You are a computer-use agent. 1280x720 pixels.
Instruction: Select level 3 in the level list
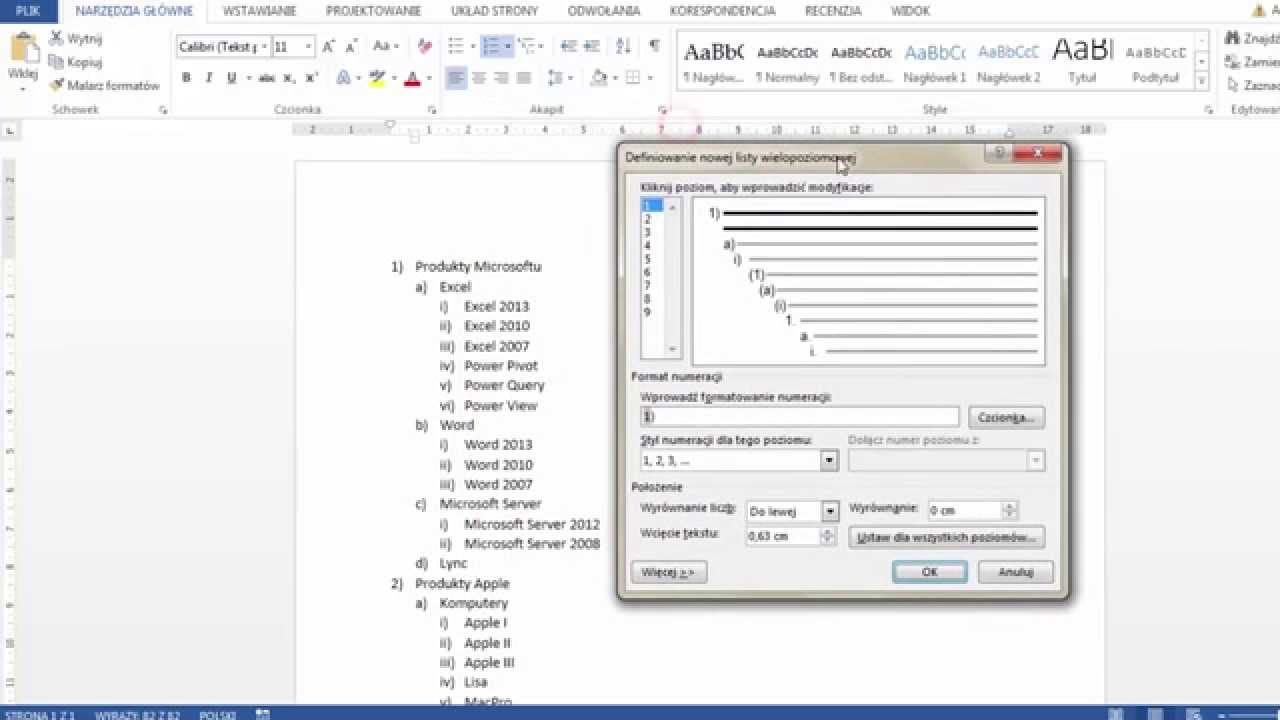pyautogui.click(x=648, y=232)
